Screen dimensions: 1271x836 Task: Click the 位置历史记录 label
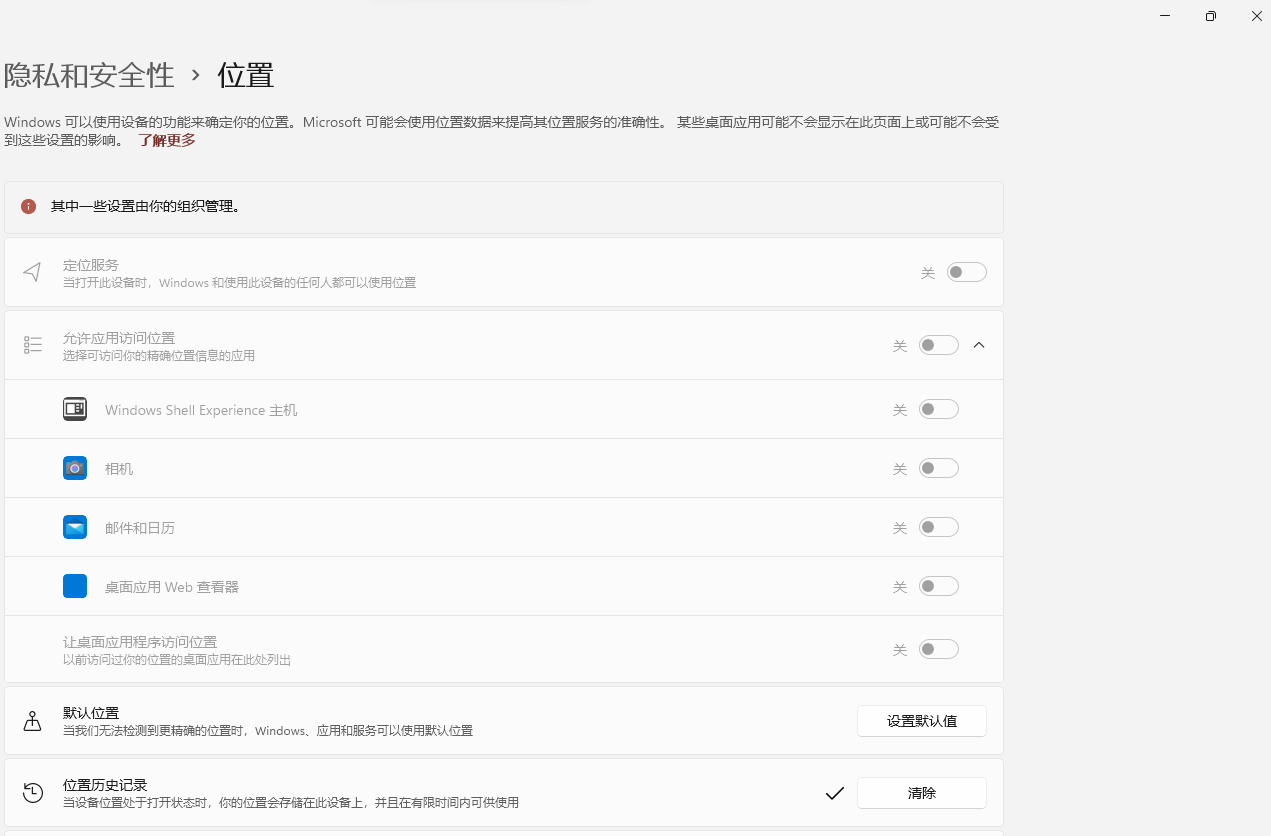click(x=105, y=785)
